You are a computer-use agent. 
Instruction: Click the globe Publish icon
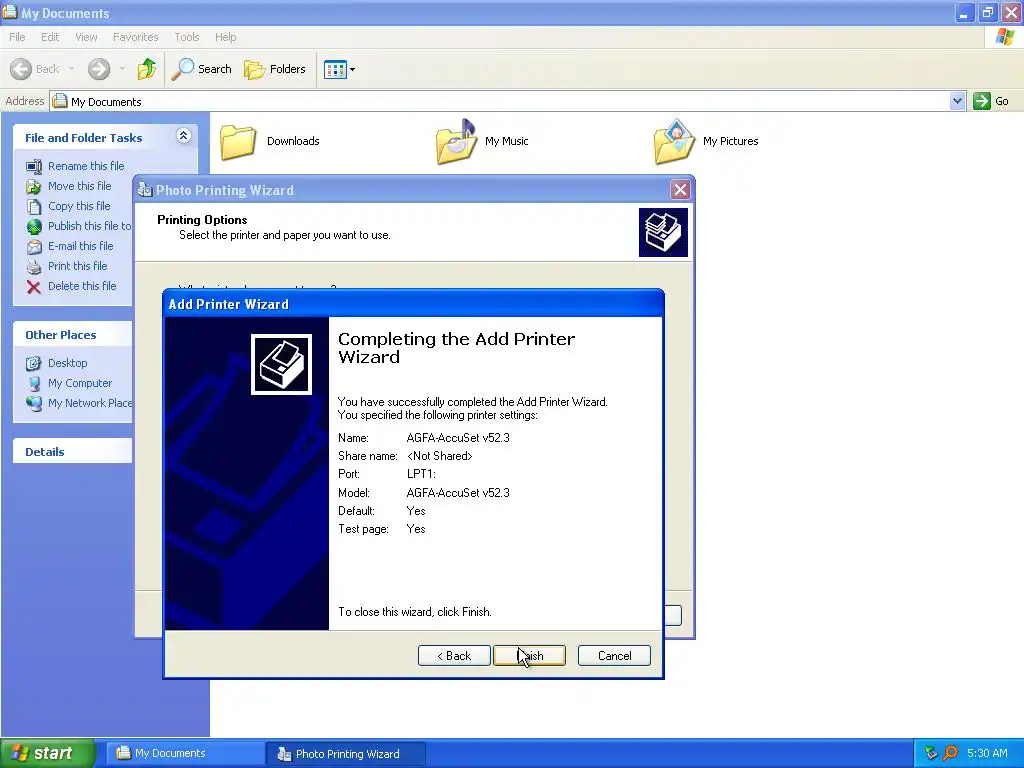pos(34,227)
